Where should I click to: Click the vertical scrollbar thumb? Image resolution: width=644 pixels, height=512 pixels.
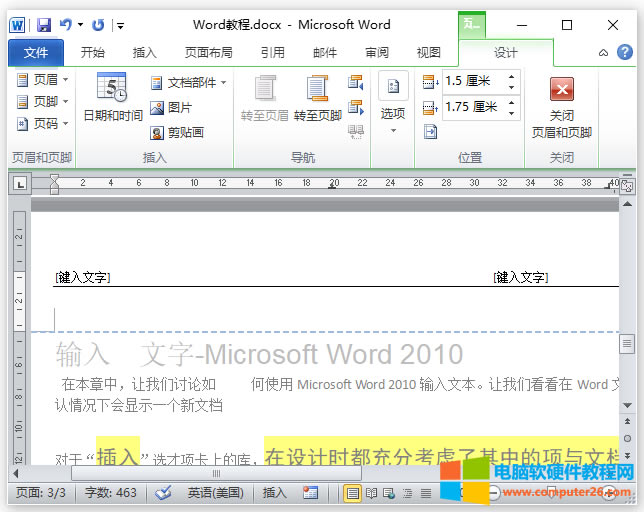[627, 344]
